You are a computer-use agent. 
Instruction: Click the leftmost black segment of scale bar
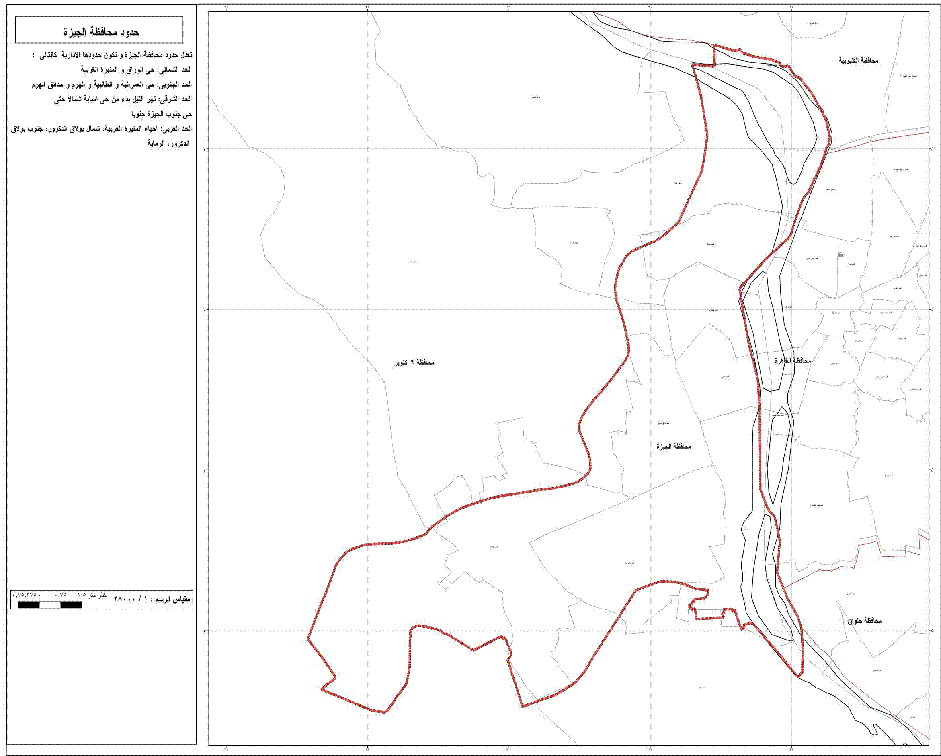pos(28,606)
